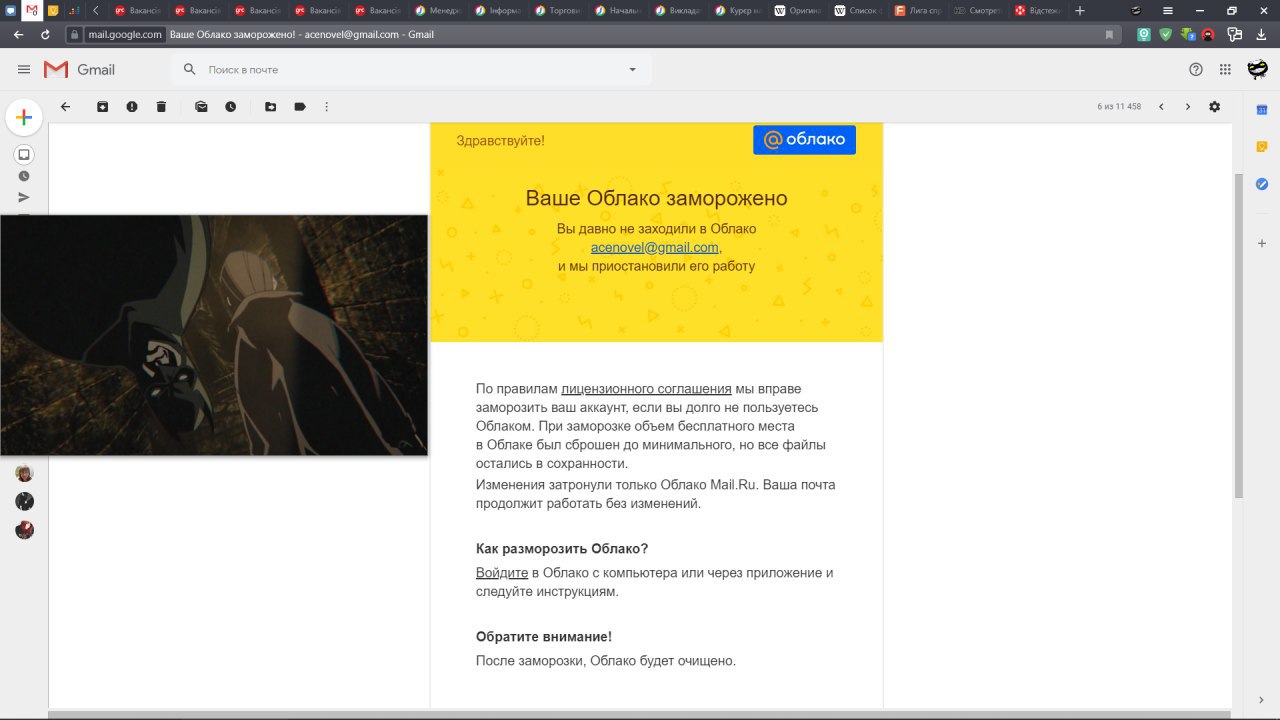The image size is (1280, 720).
Task: Open Gmail settings gear
Action: 1215,106
